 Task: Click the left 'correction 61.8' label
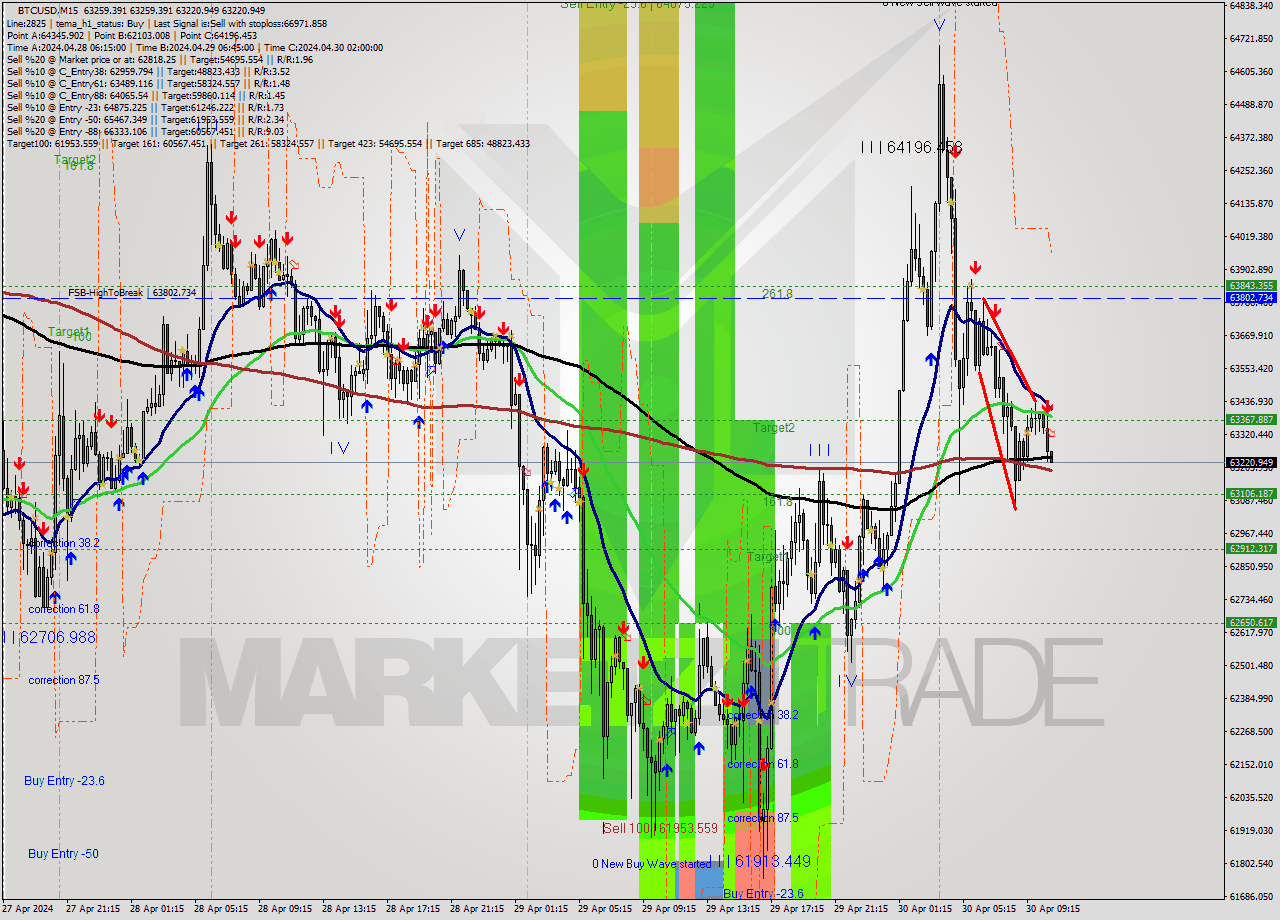pos(64,609)
